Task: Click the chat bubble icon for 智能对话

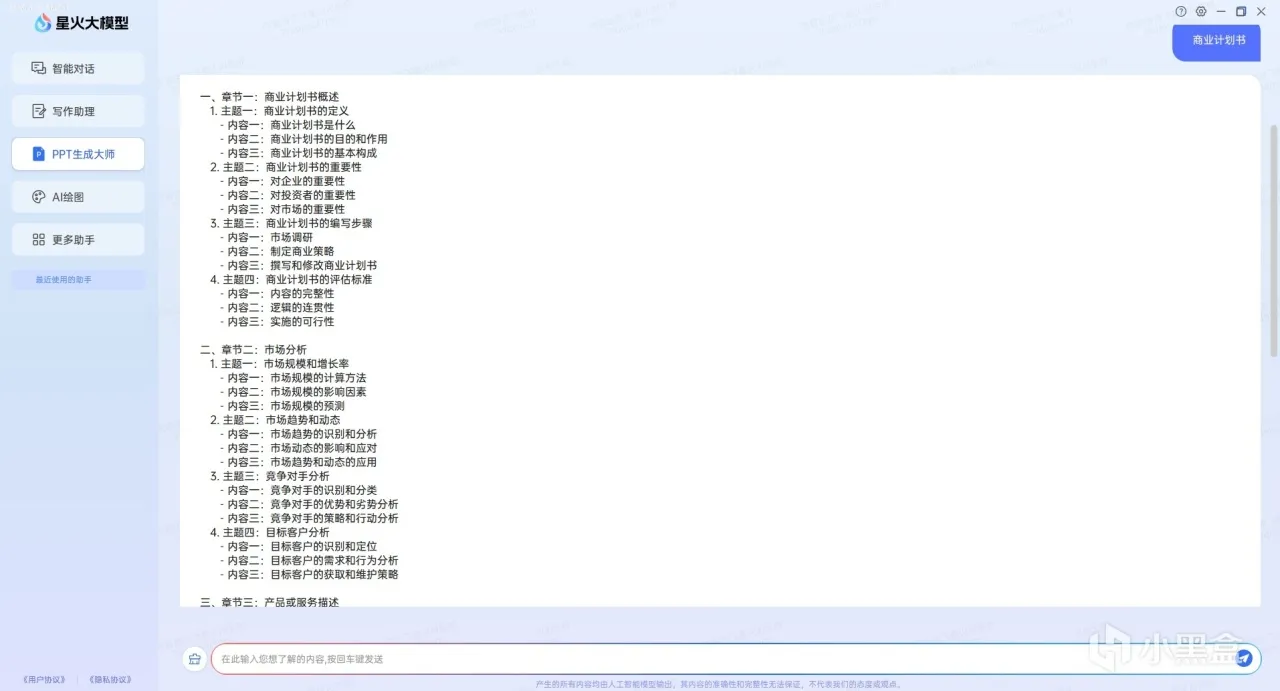Action: (x=39, y=68)
